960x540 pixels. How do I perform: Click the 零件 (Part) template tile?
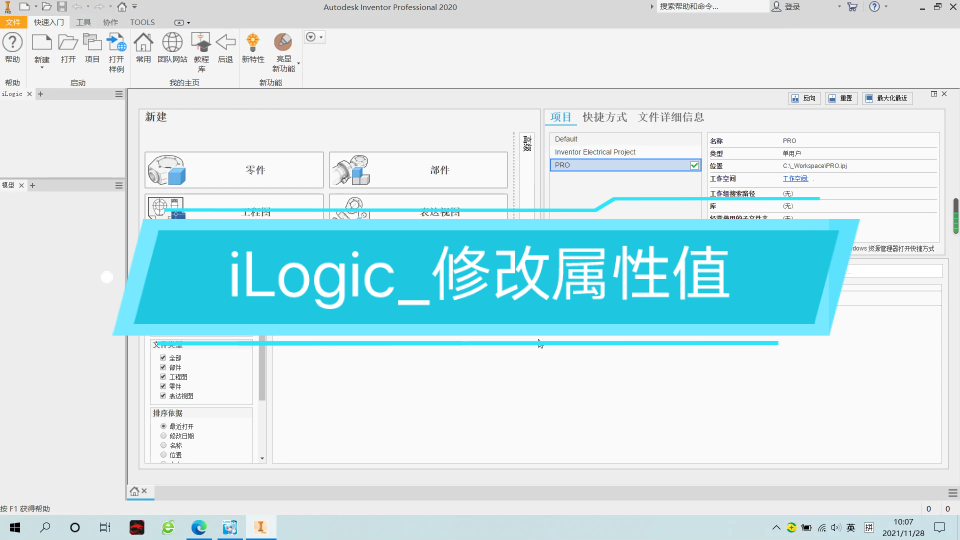[234, 170]
